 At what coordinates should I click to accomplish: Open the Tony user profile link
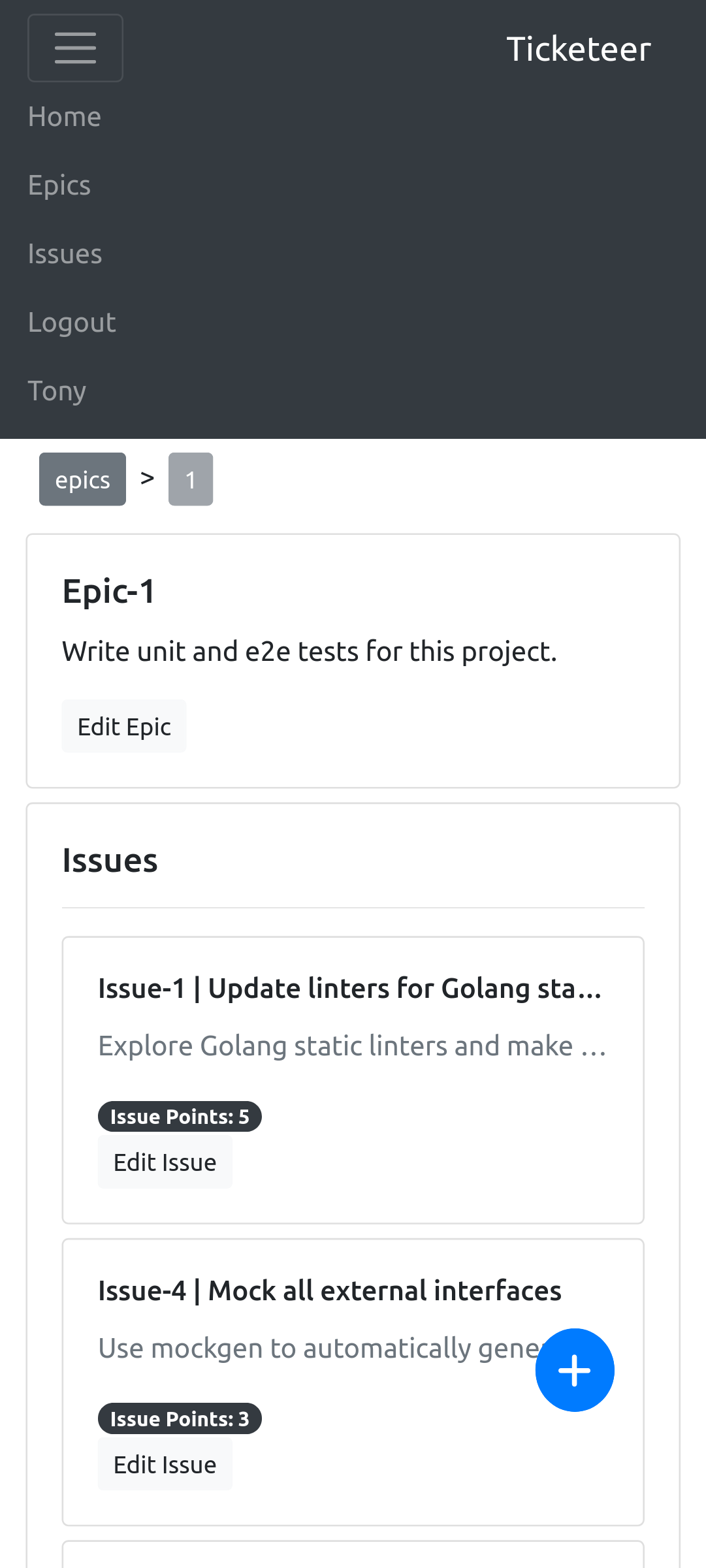point(57,391)
